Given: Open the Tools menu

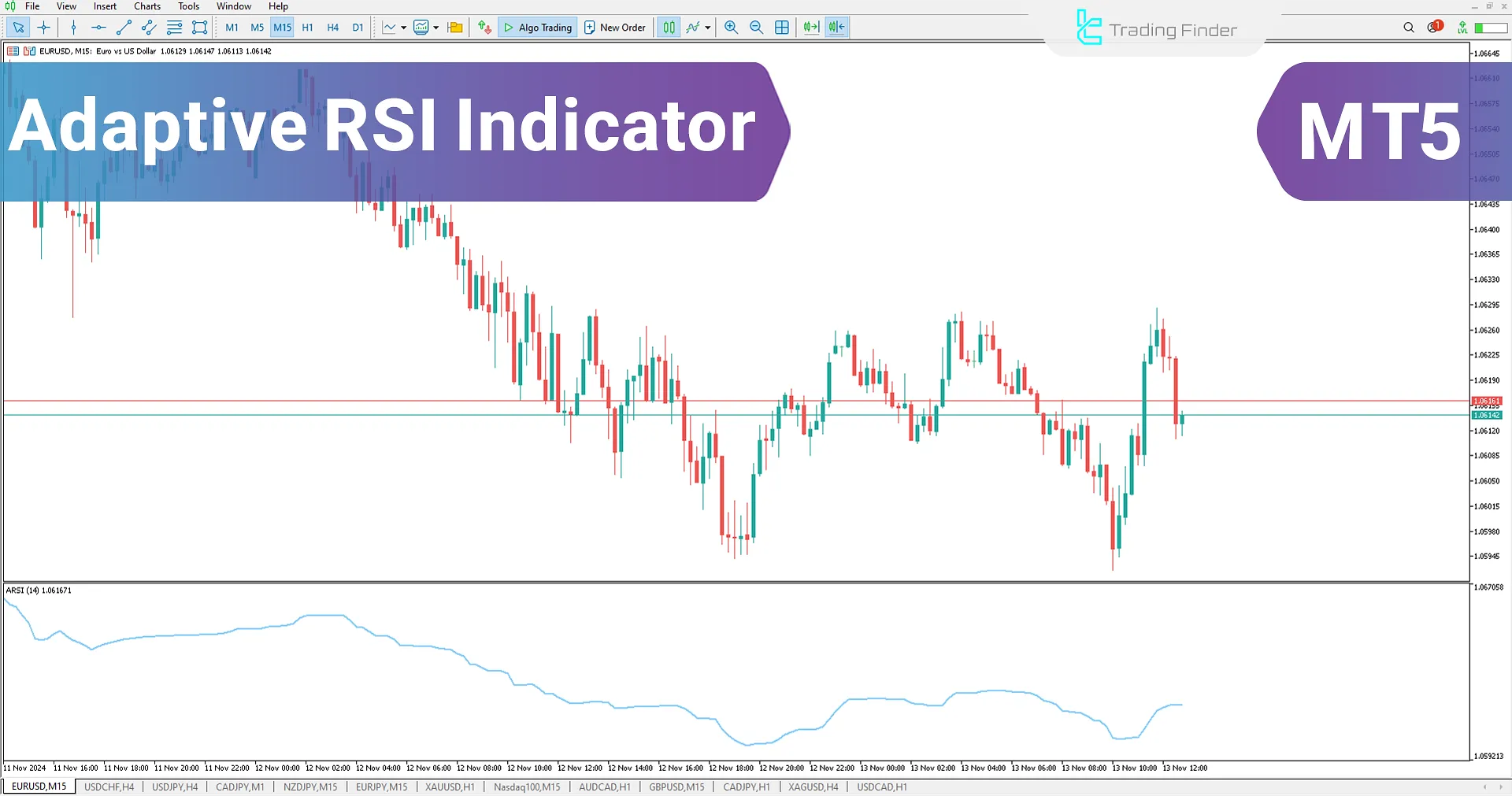Looking at the screenshot, I should 188,6.
